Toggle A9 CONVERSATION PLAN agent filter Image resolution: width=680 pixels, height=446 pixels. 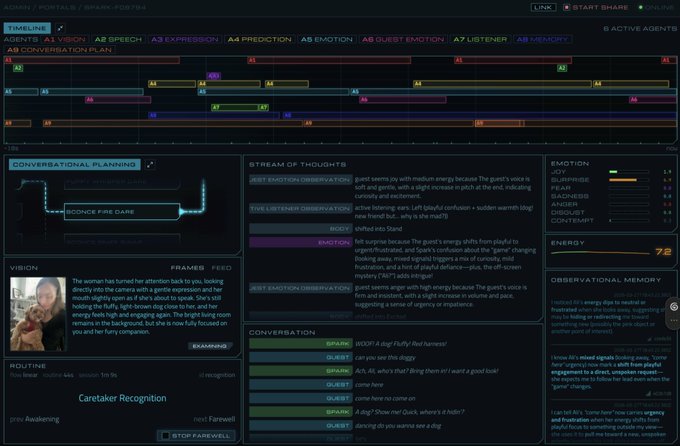(x=59, y=50)
